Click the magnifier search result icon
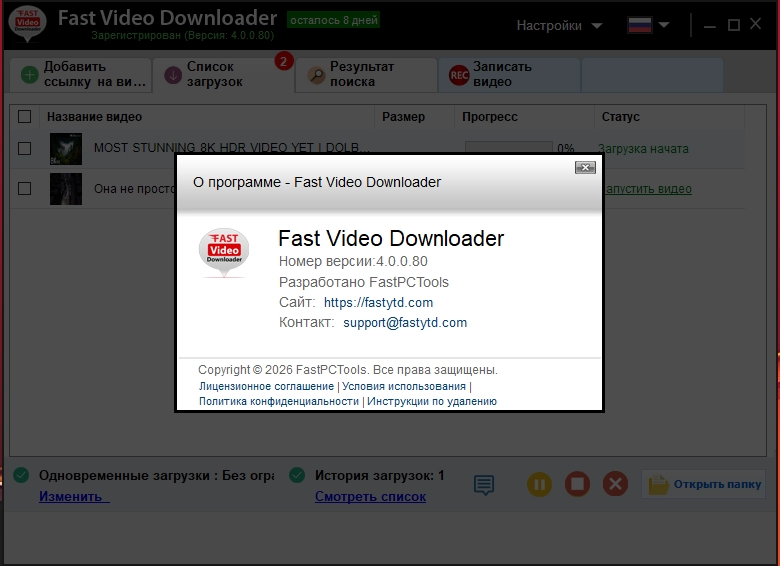Viewport: 780px width, 566px height. (x=316, y=75)
